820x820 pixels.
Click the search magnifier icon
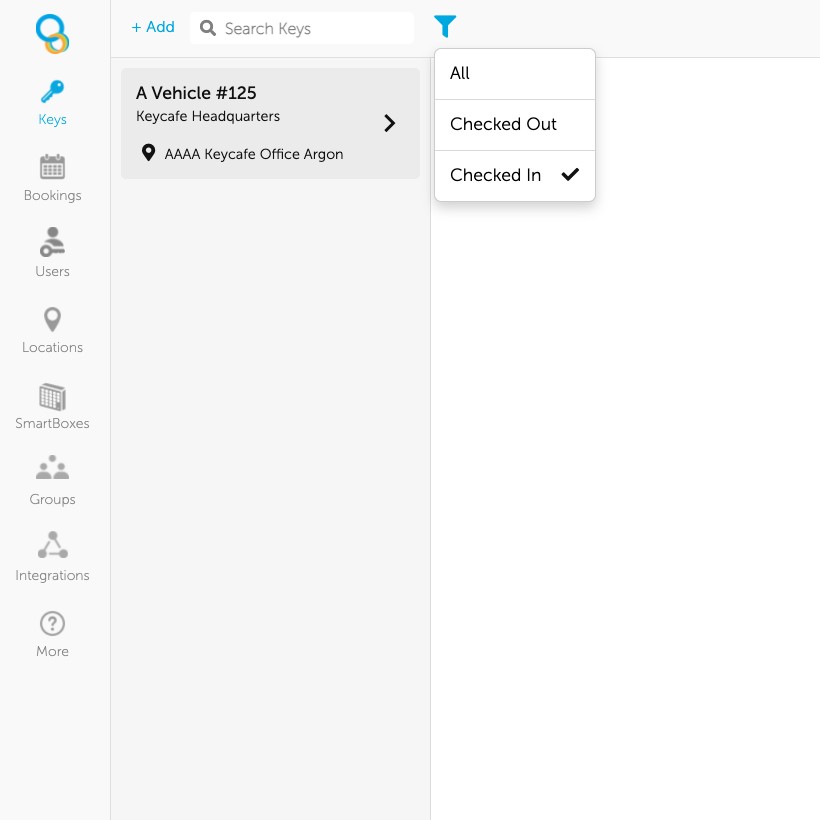208,29
